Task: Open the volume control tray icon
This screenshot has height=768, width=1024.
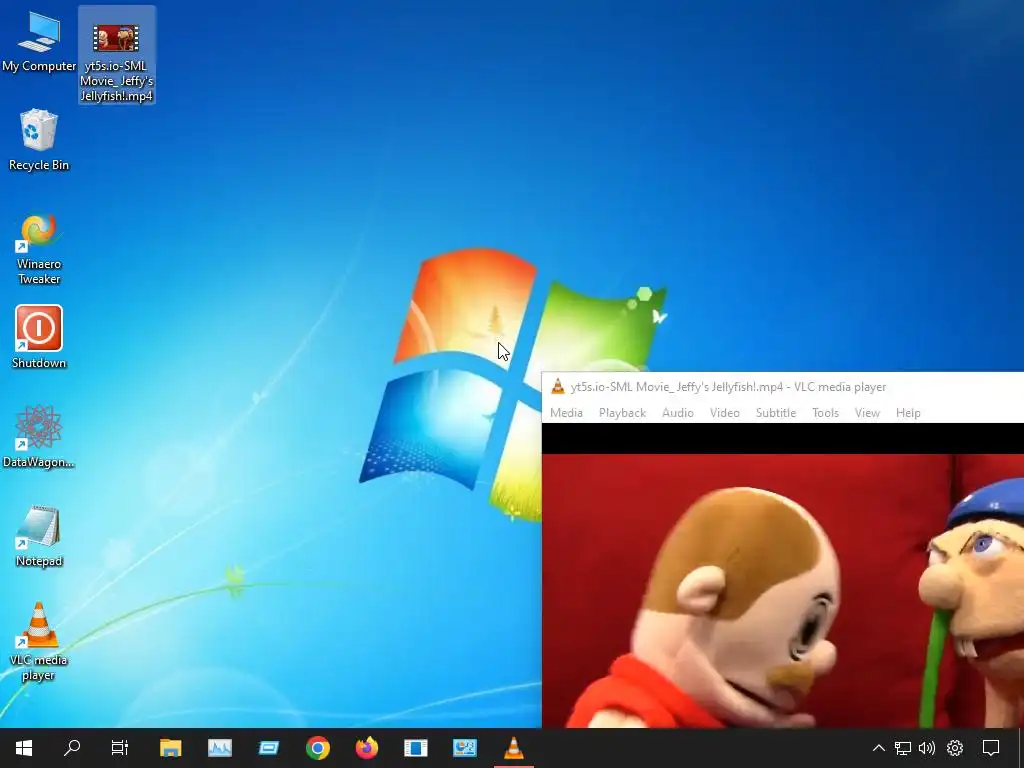Action: [x=927, y=748]
